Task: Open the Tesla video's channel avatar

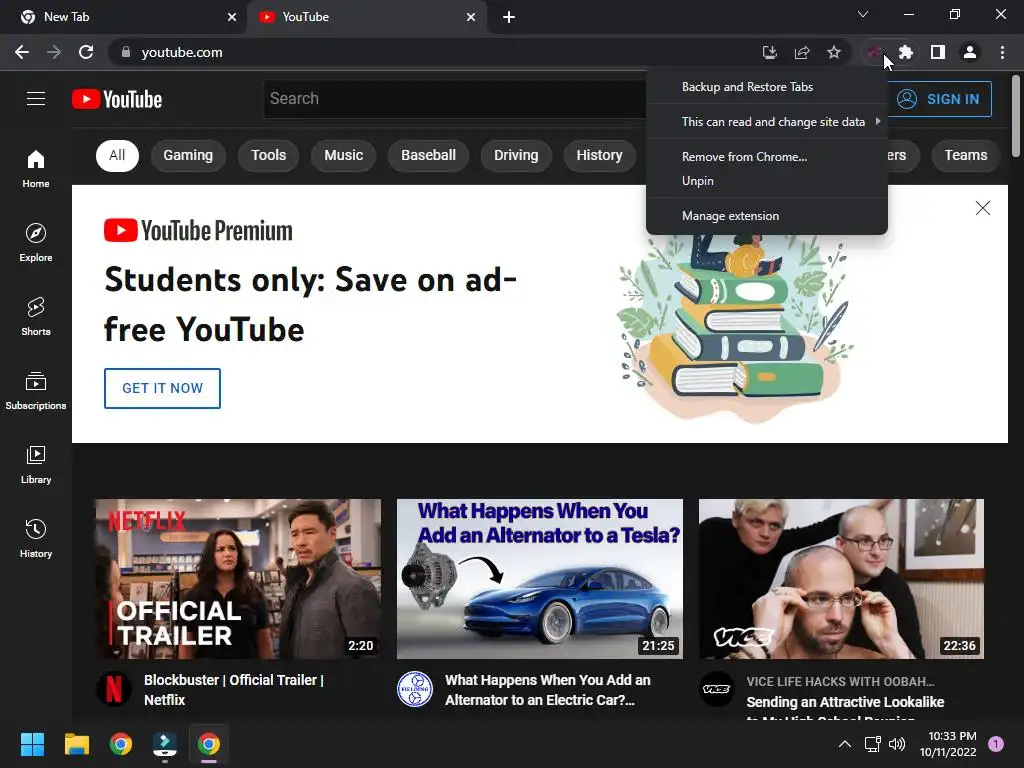Action: [x=415, y=689]
